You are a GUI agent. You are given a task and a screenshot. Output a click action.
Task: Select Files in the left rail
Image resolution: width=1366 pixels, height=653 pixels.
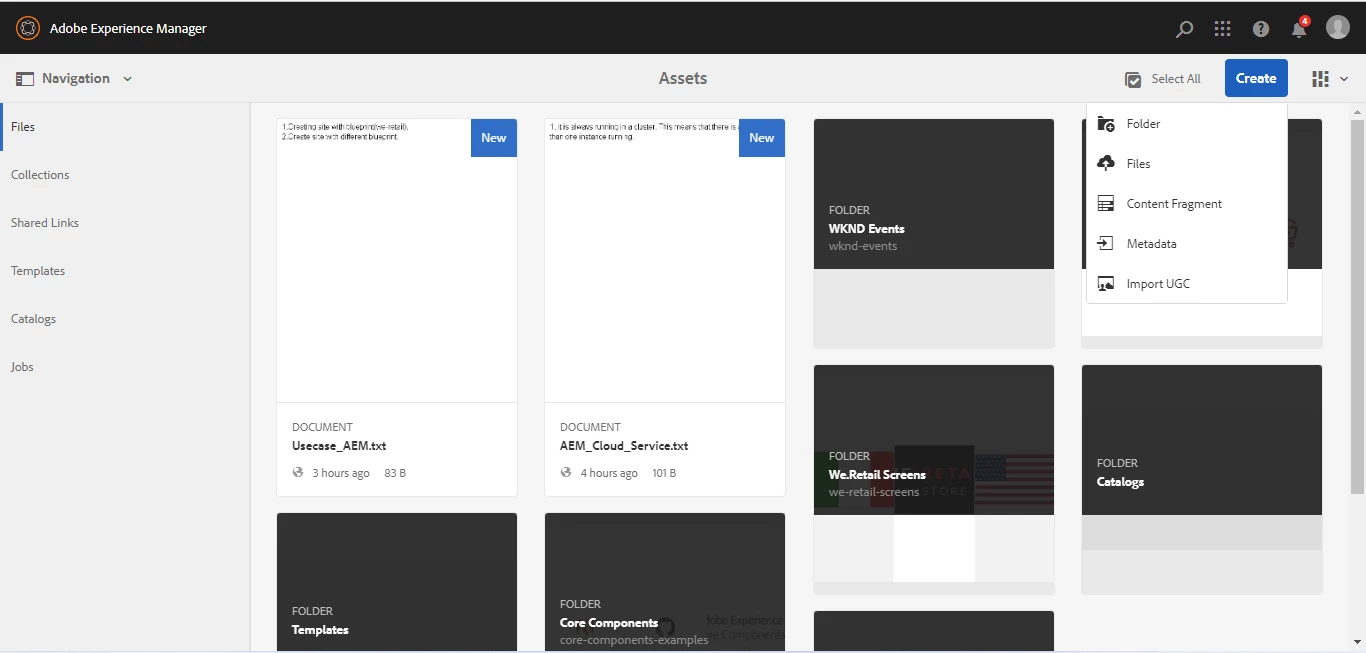click(125, 127)
